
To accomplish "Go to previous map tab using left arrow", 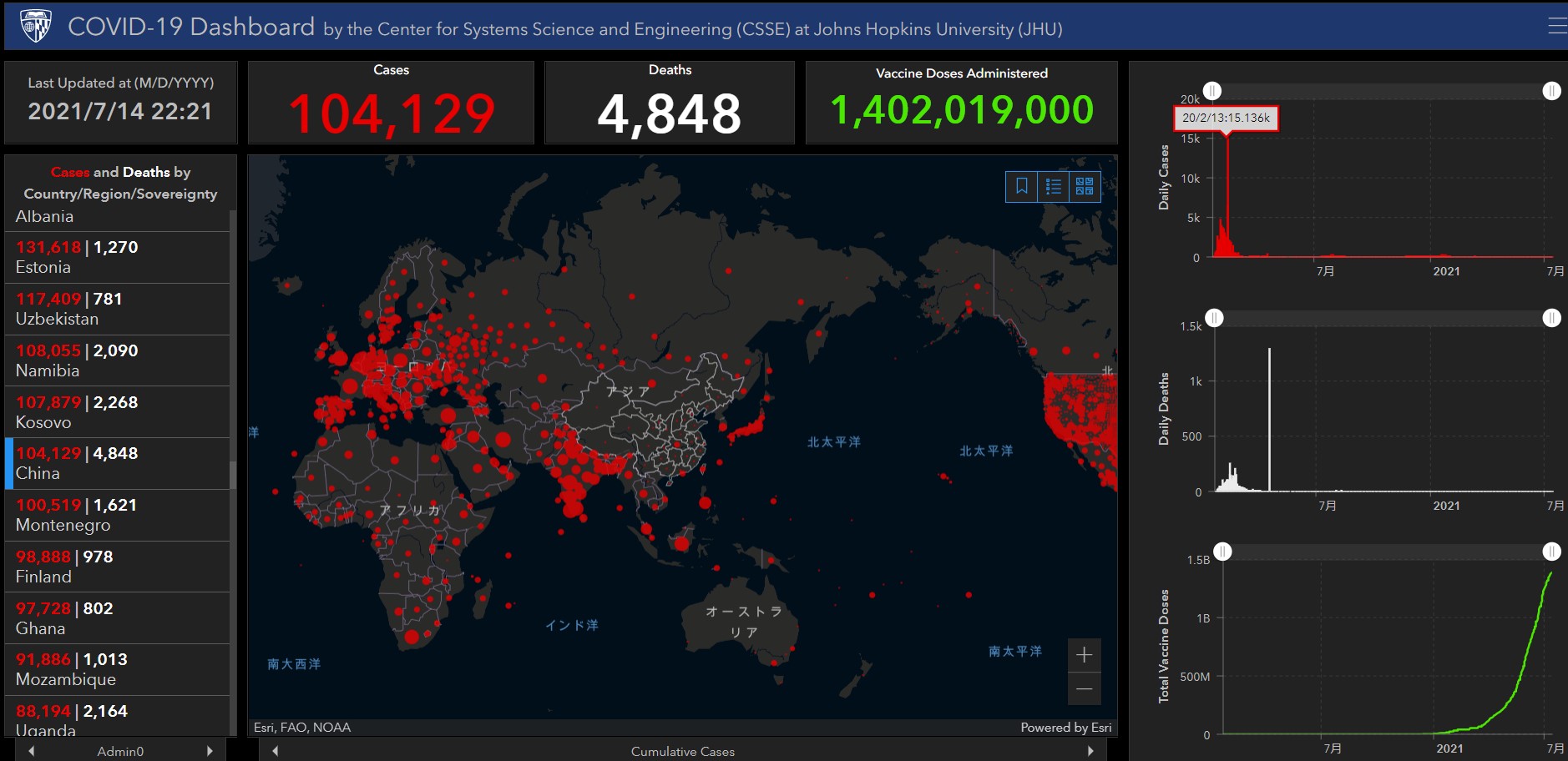I will pyautogui.click(x=275, y=751).
